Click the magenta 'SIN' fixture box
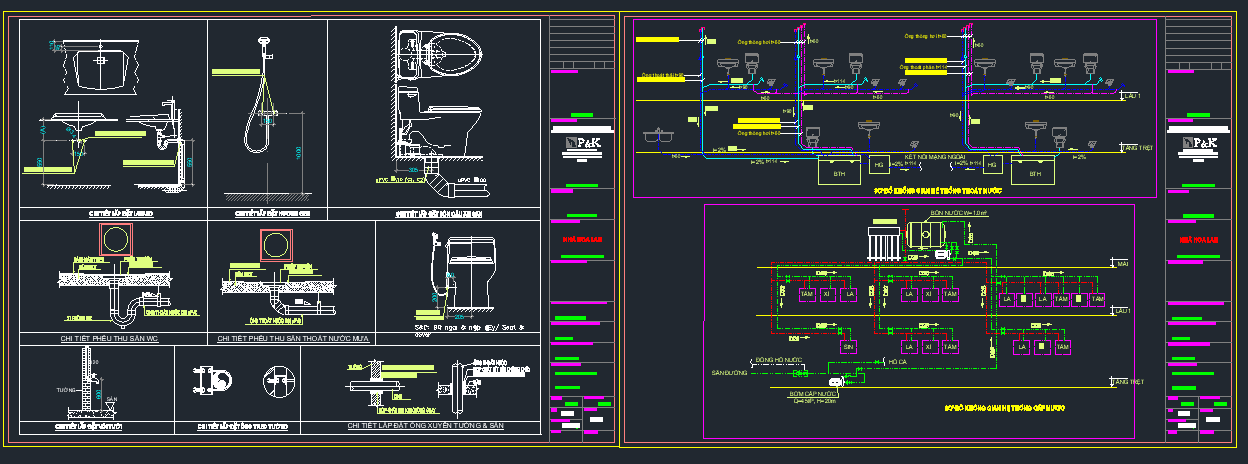 [x=848, y=346]
